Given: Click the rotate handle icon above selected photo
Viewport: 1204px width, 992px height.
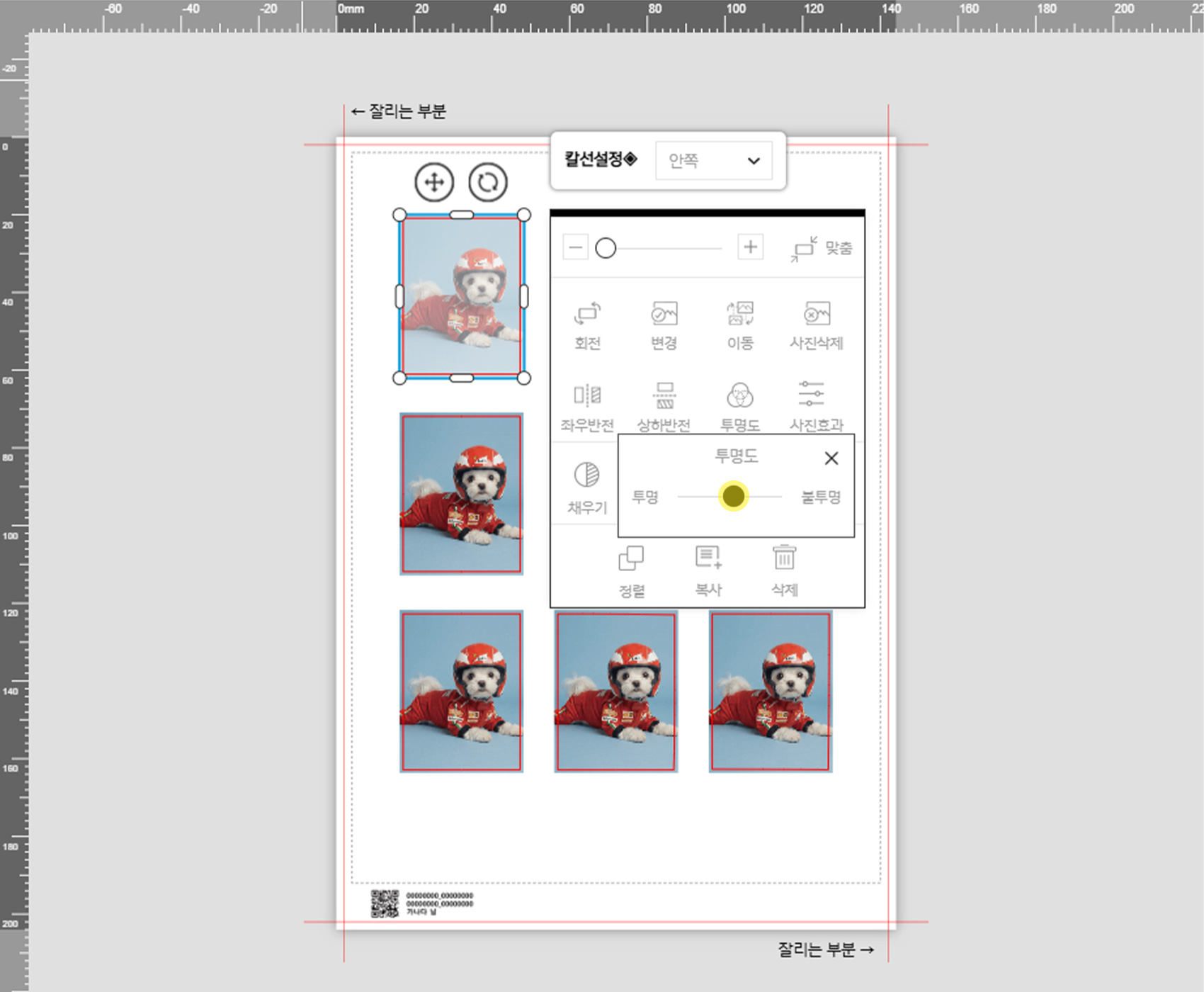Looking at the screenshot, I should [x=488, y=182].
